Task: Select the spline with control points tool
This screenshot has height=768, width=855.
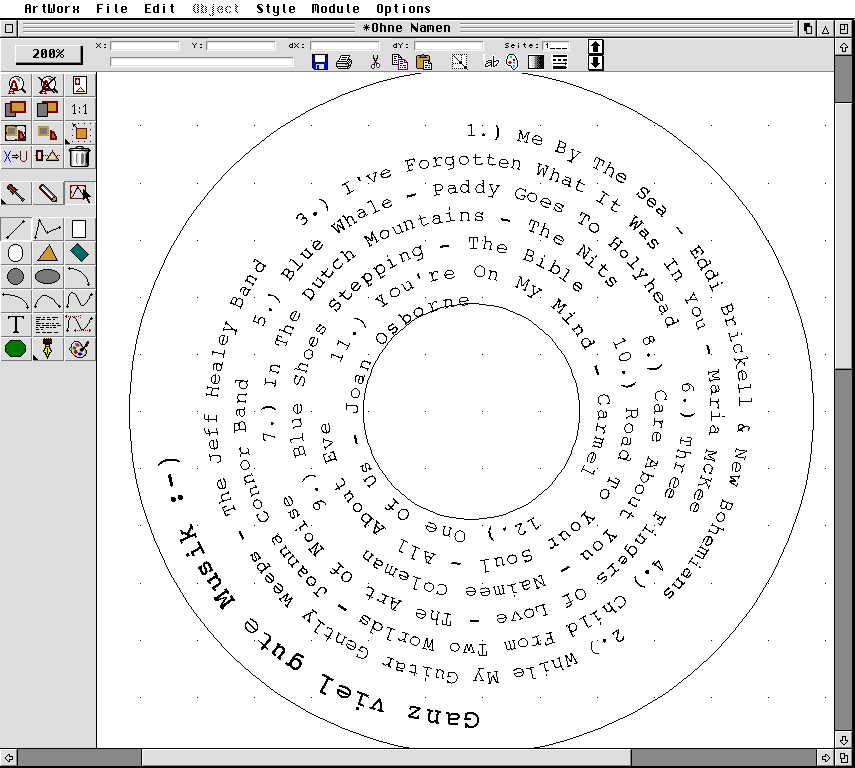Action: [80, 325]
